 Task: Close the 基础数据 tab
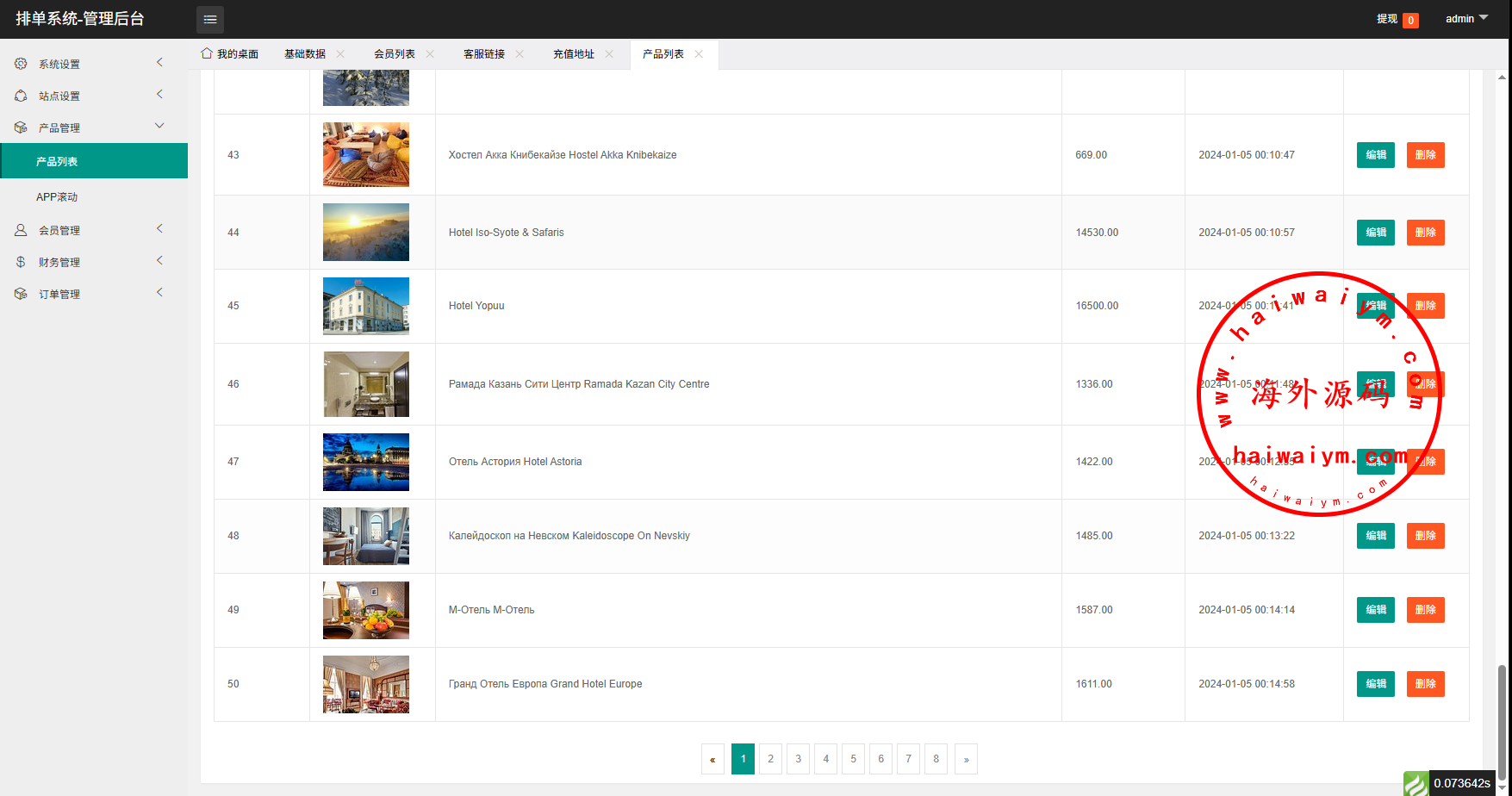pos(340,54)
